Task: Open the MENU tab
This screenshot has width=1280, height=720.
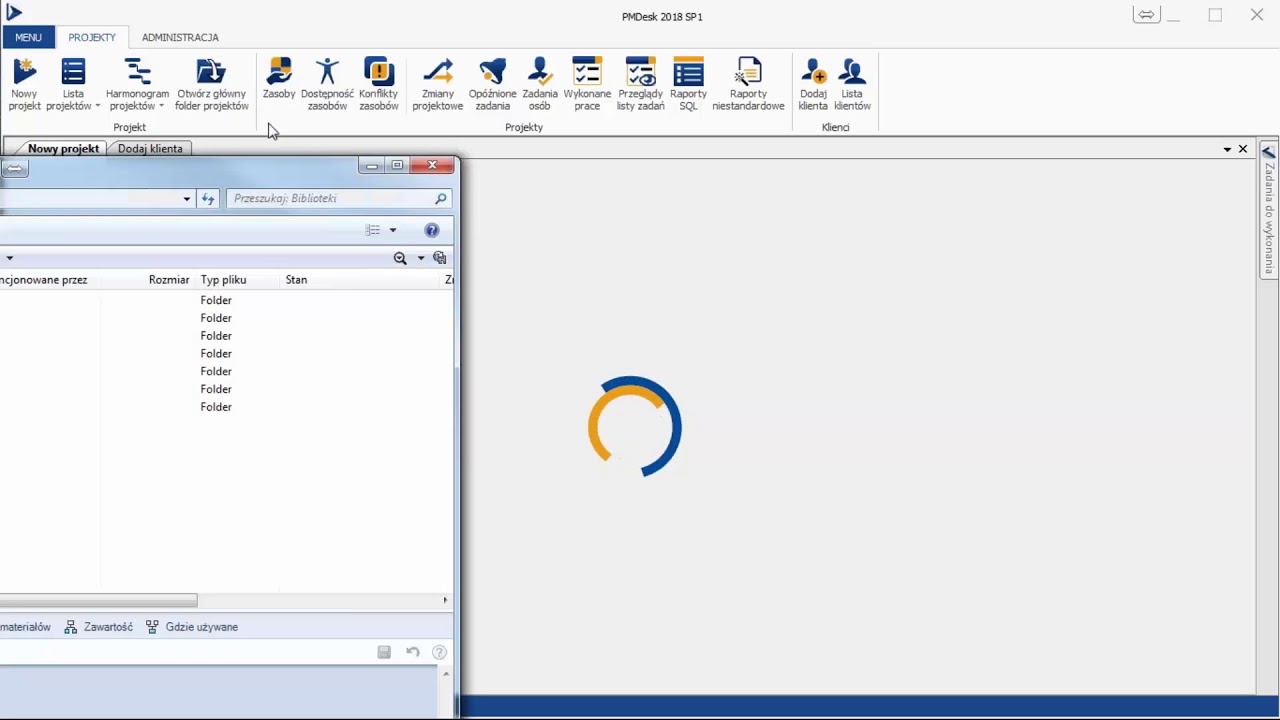Action: tap(28, 37)
